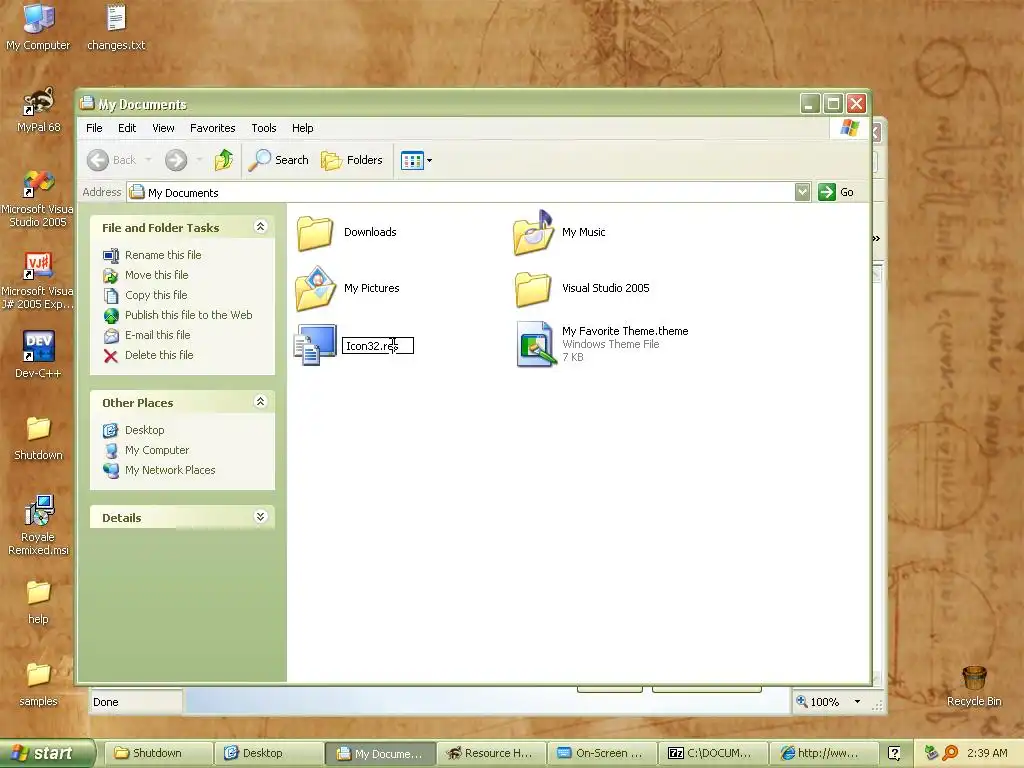The height and width of the screenshot is (768, 1024).
Task: Go to My Computer in Other Places
Action: [157, 450]
